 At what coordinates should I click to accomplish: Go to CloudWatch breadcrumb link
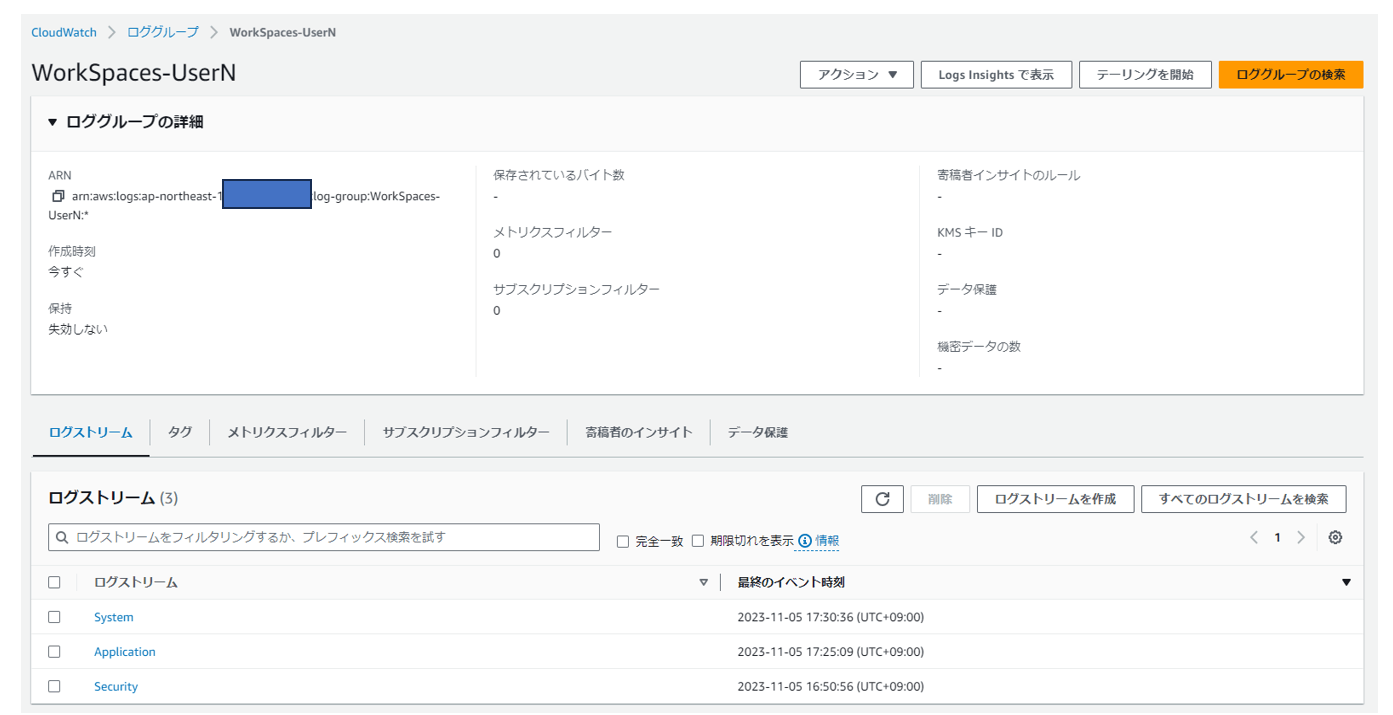(64, 32)
